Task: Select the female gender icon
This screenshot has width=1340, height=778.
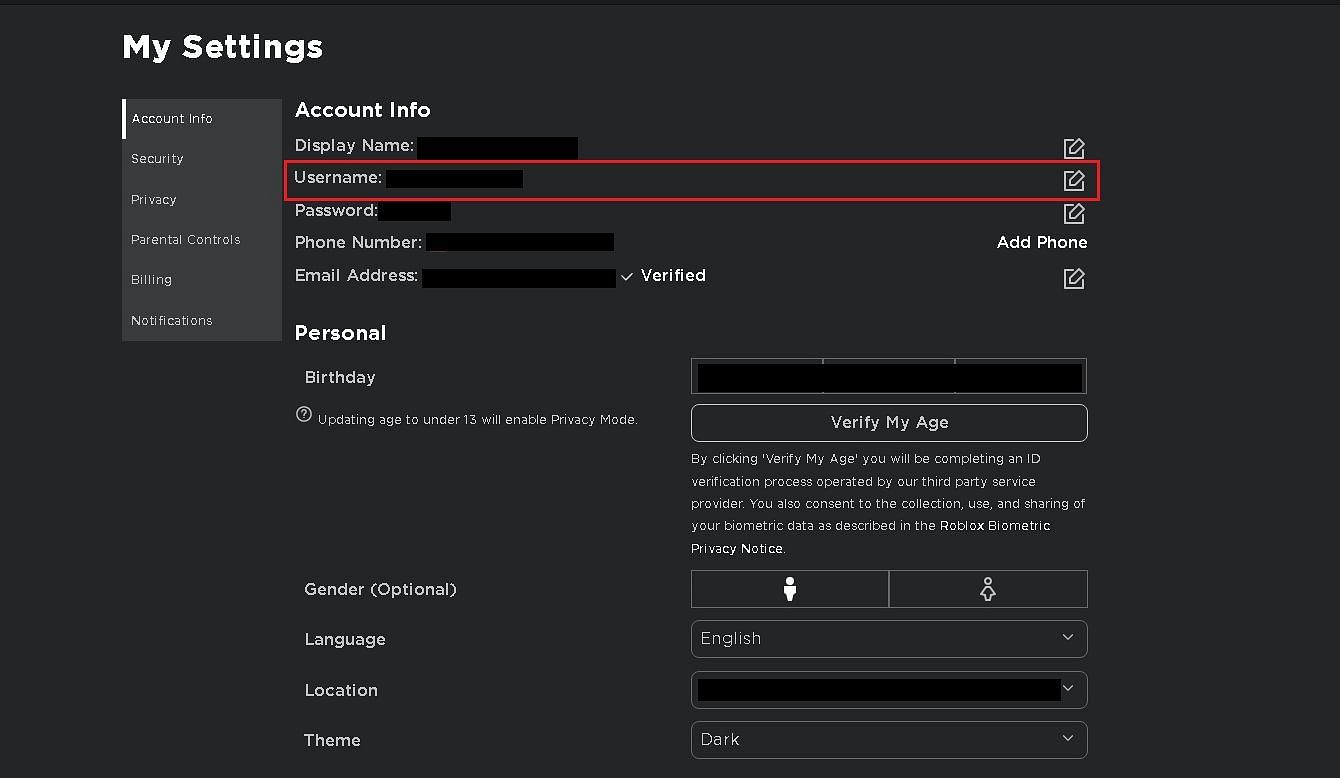Action: [x=987, y=589]
